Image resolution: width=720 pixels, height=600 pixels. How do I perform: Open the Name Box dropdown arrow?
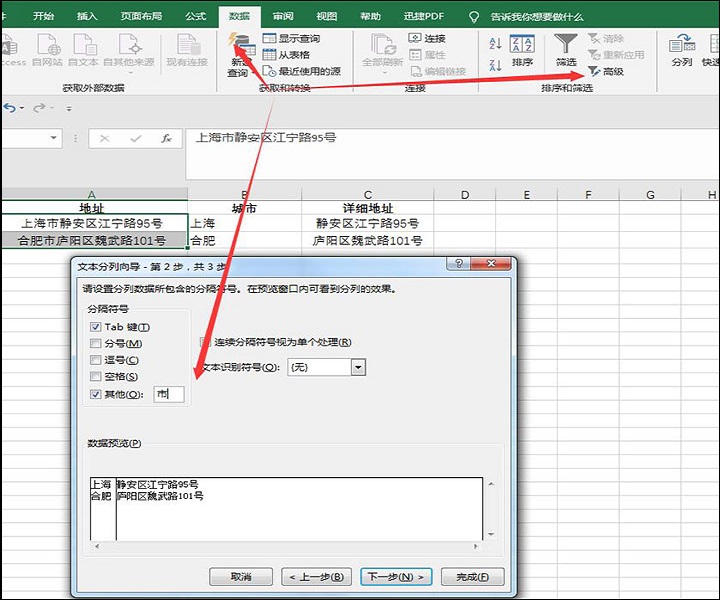(x=54, y=137)
